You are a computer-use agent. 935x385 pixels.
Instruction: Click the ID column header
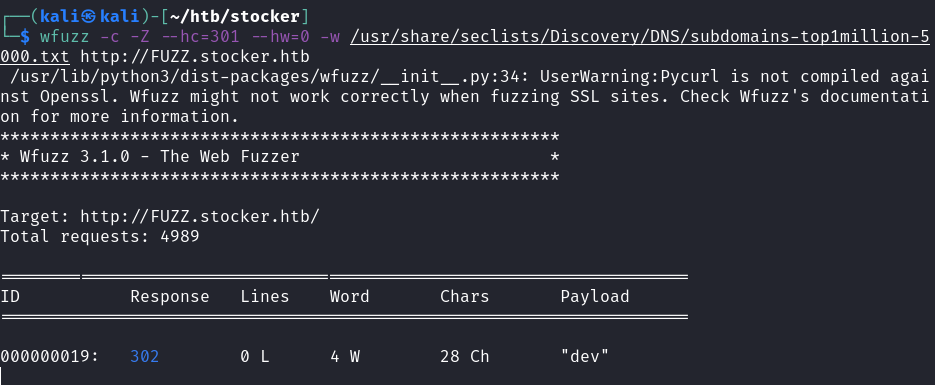point(10,297)
